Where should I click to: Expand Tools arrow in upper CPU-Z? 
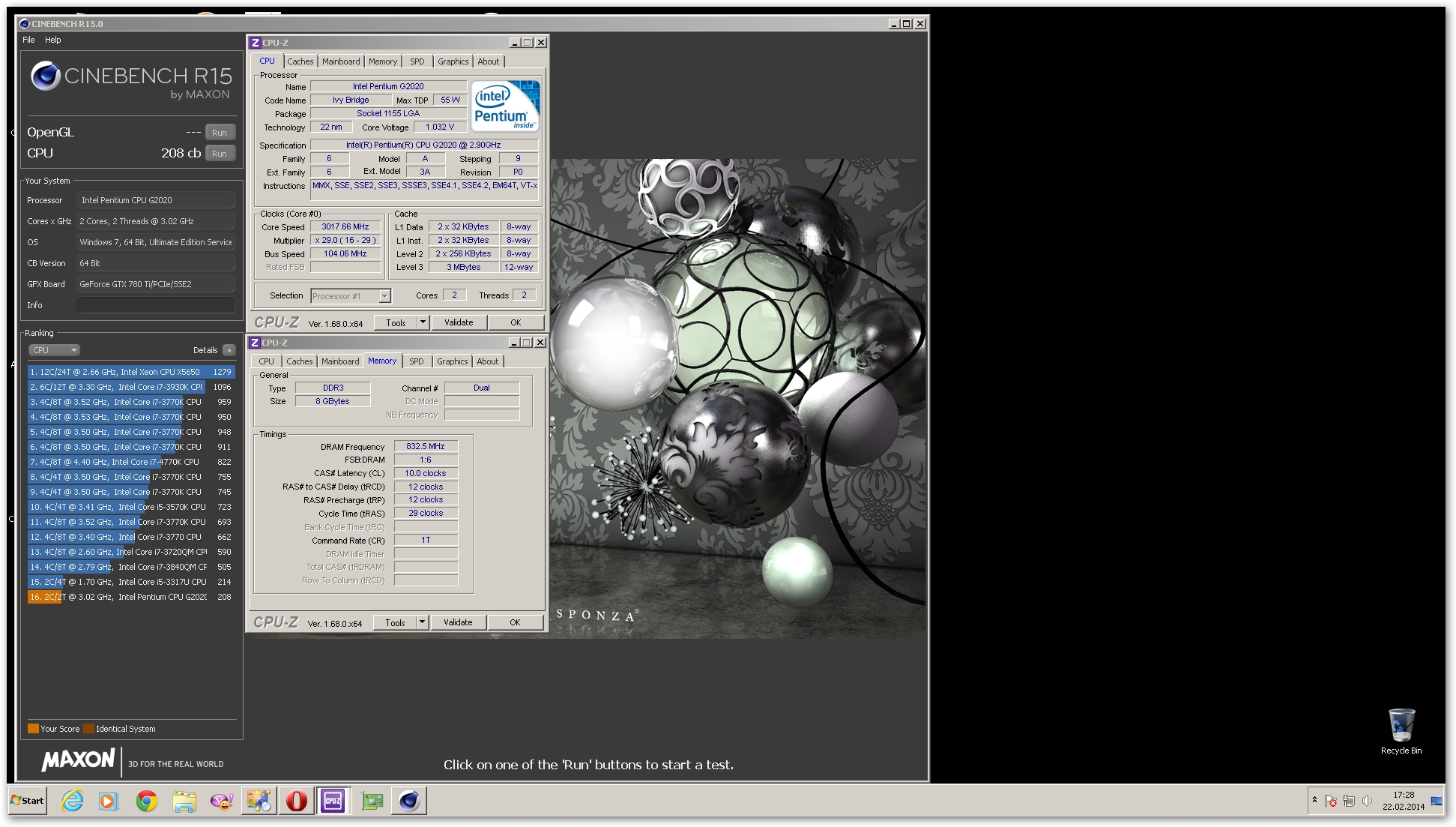(x=423, y=322)
